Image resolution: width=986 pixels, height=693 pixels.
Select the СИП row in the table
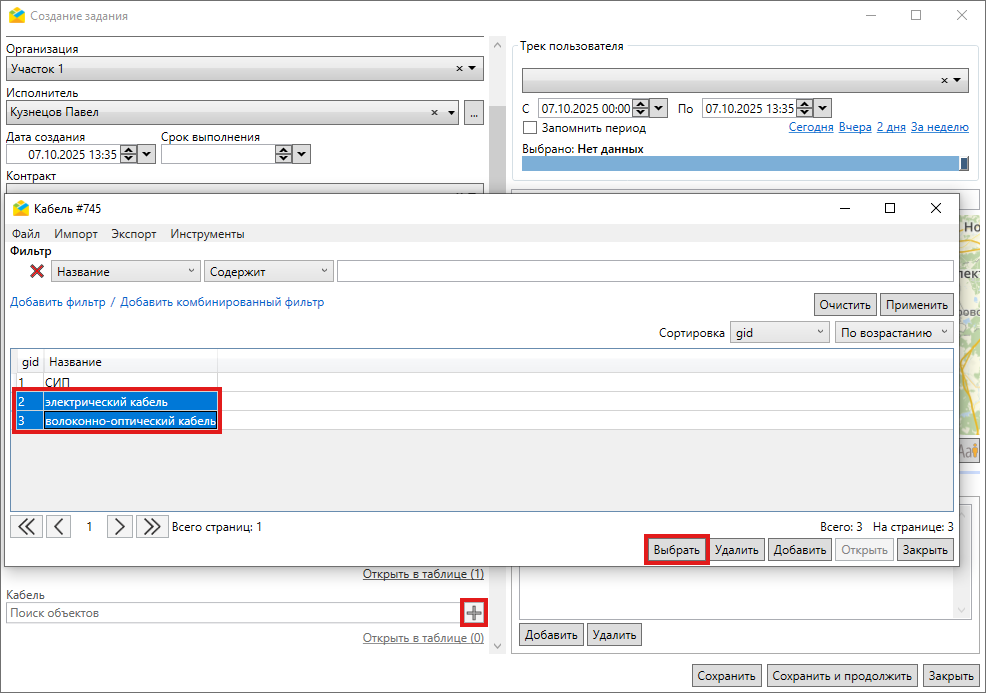coord(57,382)
